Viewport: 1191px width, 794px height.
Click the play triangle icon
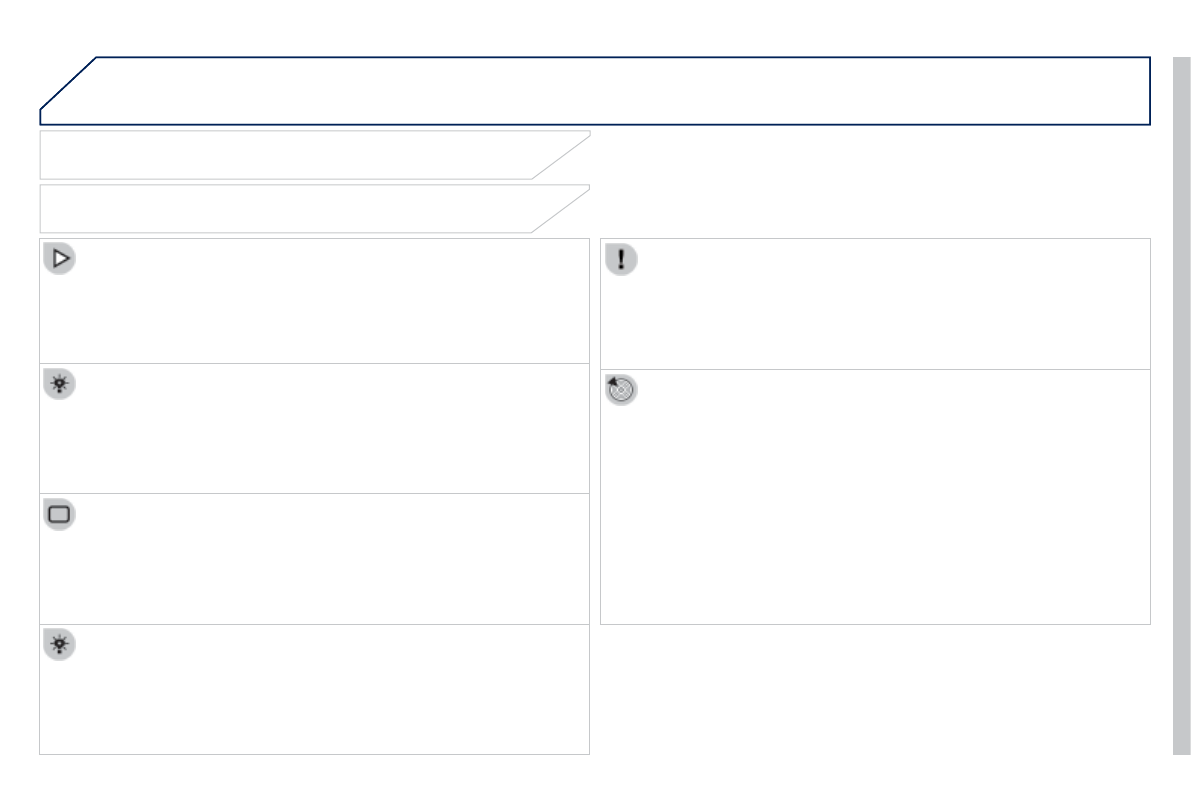pos(60,259)
